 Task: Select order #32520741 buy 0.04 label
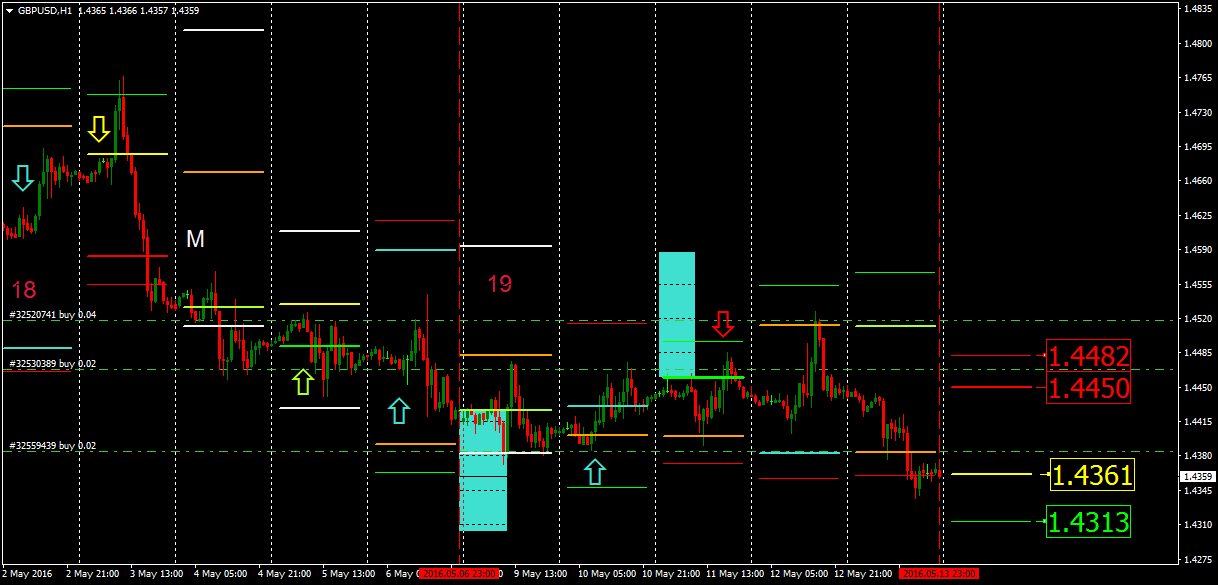pos(53,314)
